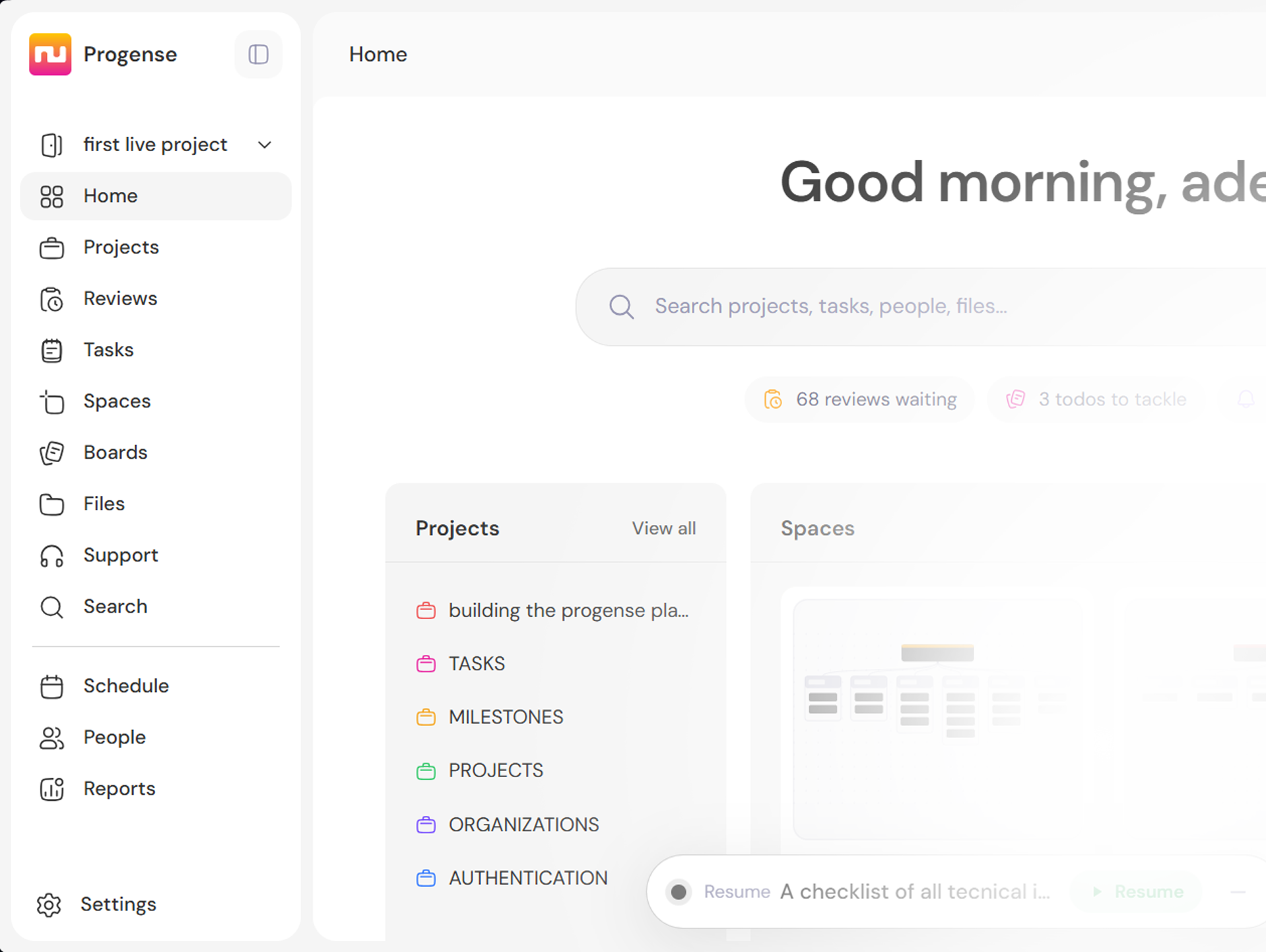Click the Search magnifier icon in sidebar
The height and width of the screenshot is (952, 1266).
[x=51, y=607]
